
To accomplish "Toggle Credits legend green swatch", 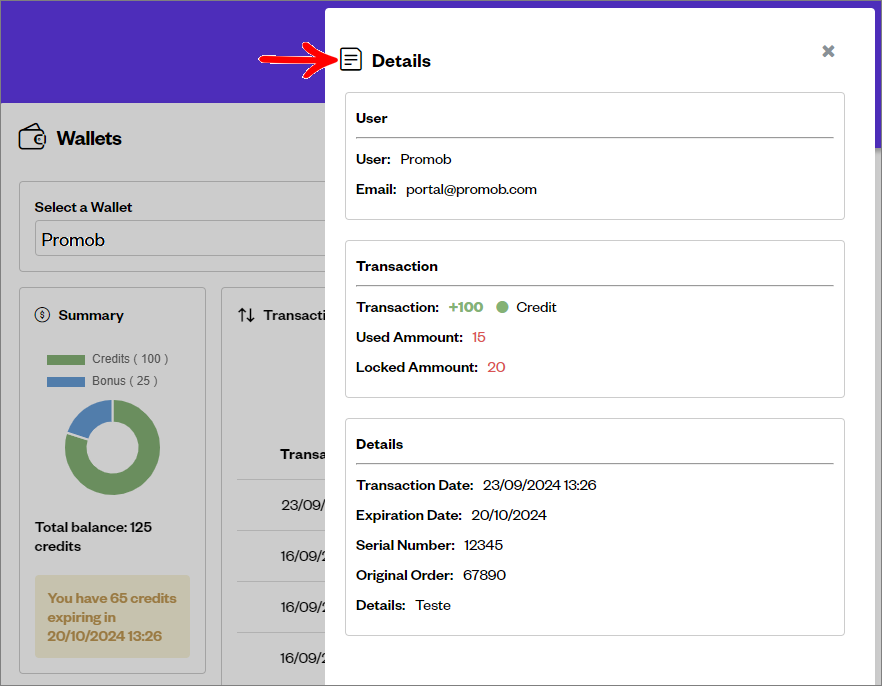I will click(x=66, y=359).
